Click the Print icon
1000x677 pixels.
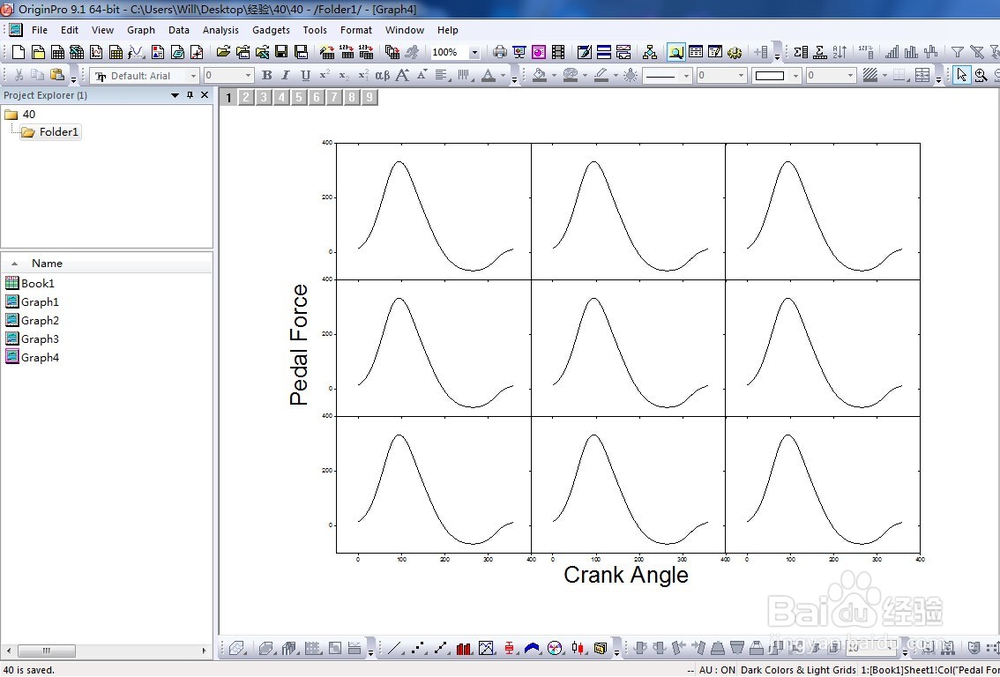[500, 52]
